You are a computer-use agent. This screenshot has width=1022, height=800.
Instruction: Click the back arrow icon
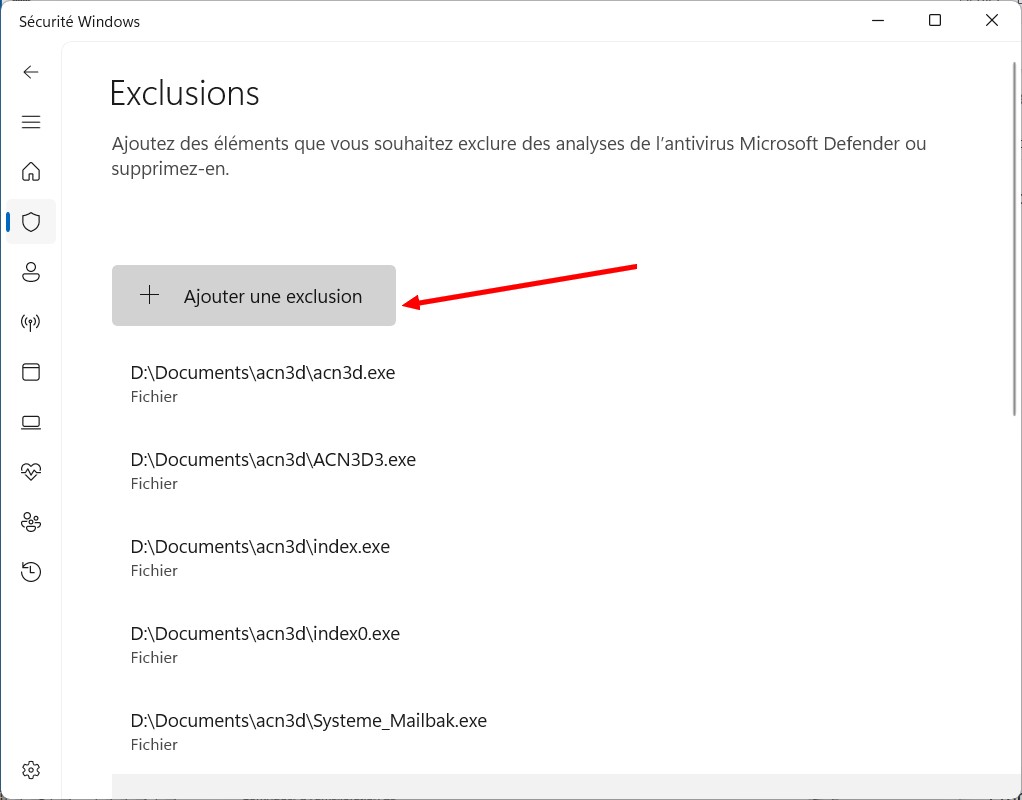31,72
